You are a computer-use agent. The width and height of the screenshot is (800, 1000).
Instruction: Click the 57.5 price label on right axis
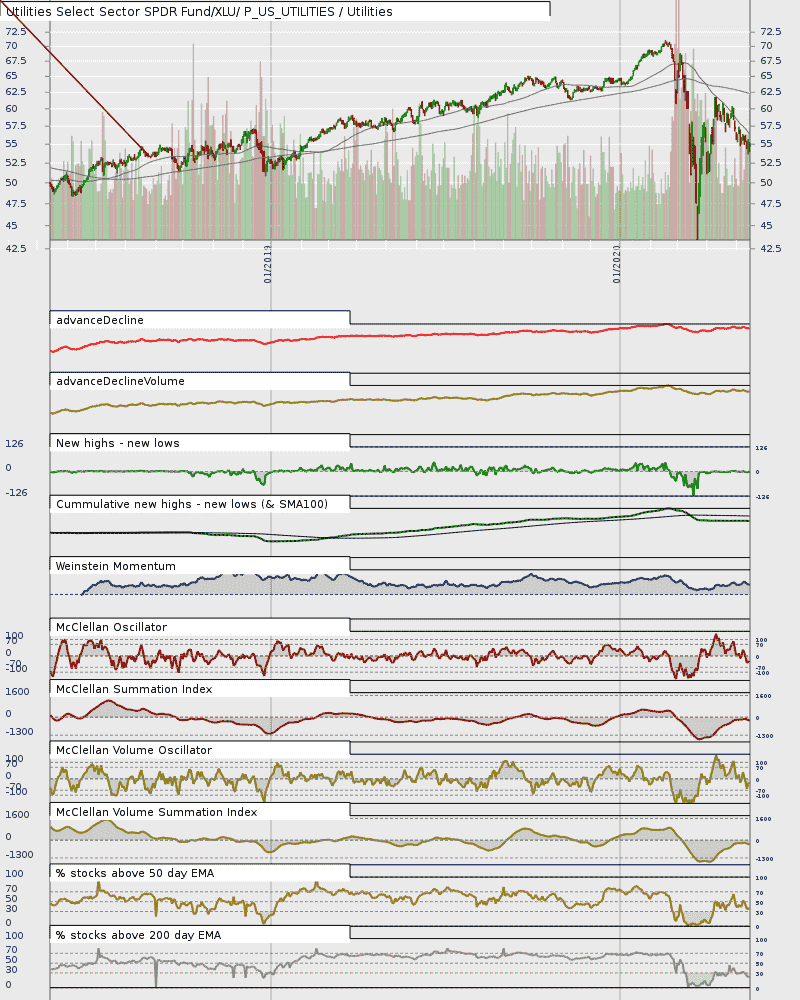point(771,126)
